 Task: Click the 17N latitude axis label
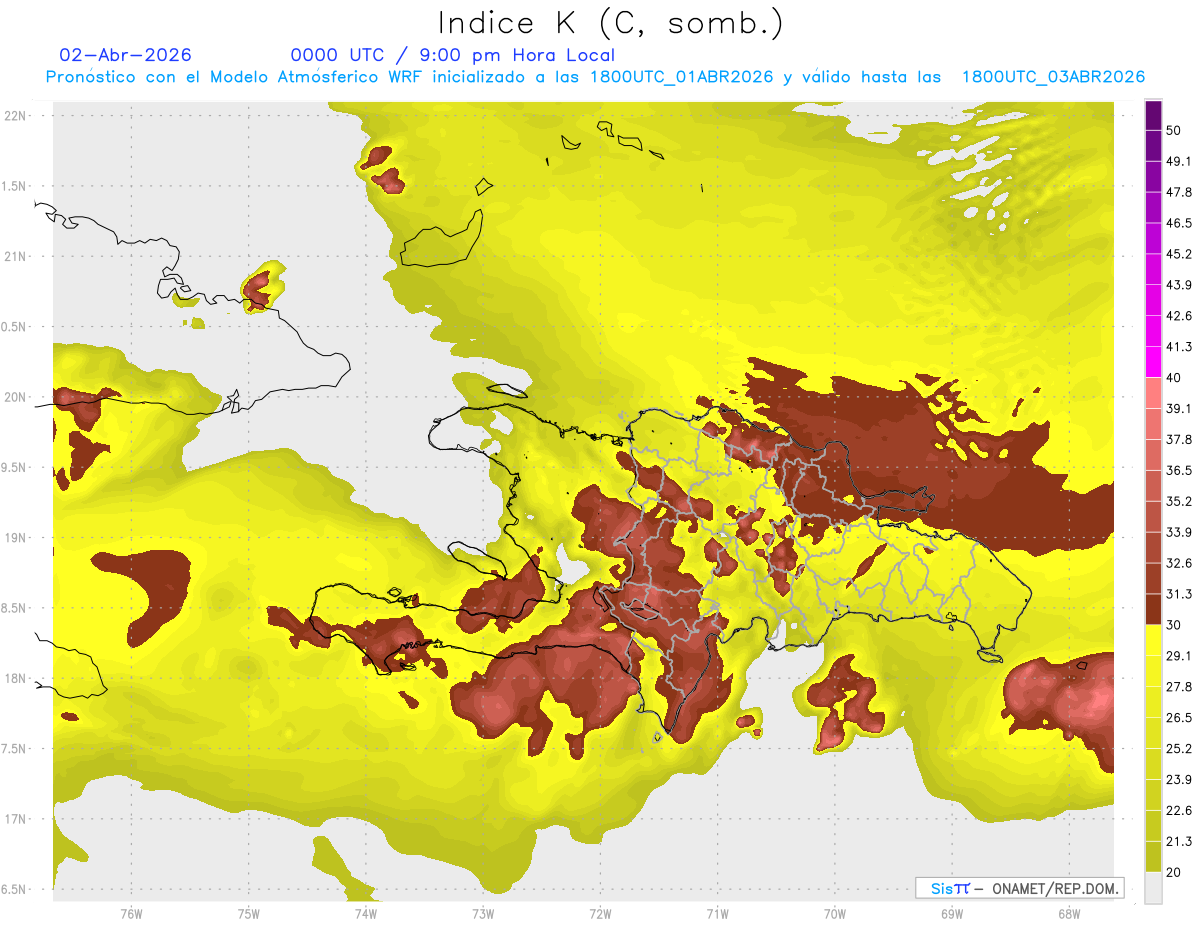pyautogui.click(x=17, y=819)
